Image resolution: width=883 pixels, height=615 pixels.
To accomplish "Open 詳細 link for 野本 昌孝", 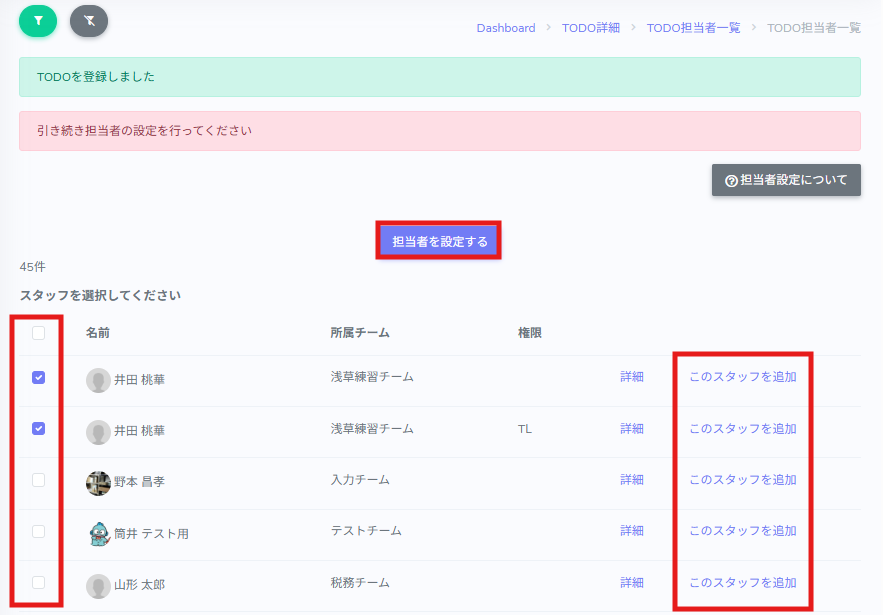I will [x=632, y=480].
